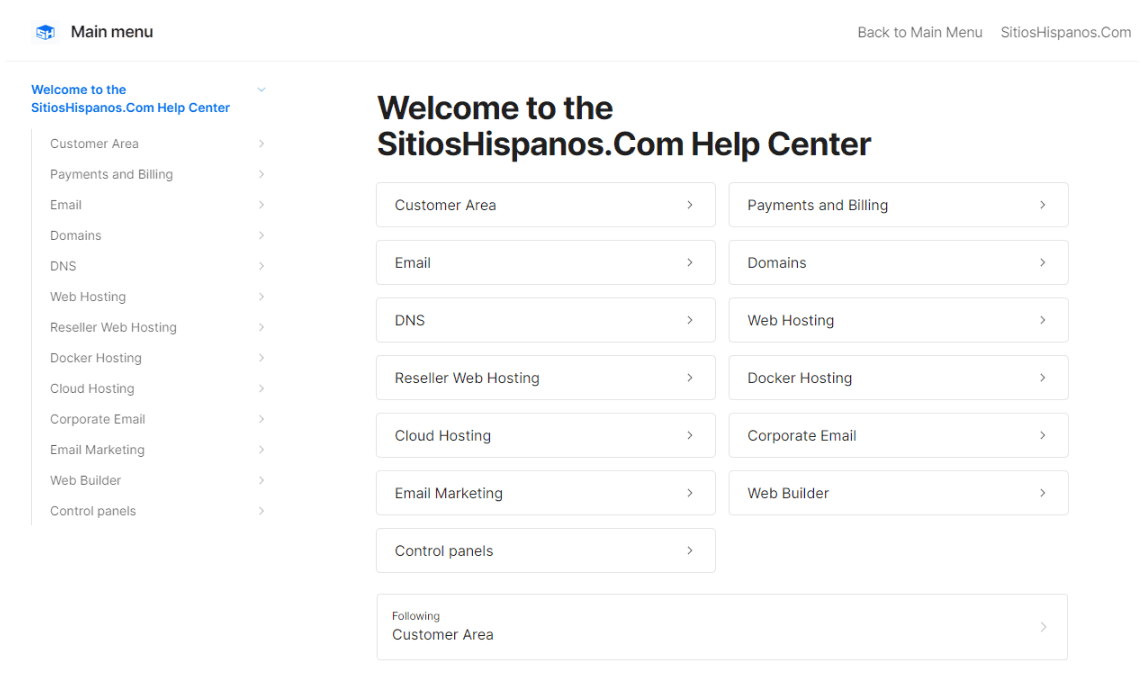This screenshot has width=1143, height=675.
Task: Open Web Hosting in the sidebar
Action: [88, 297]
